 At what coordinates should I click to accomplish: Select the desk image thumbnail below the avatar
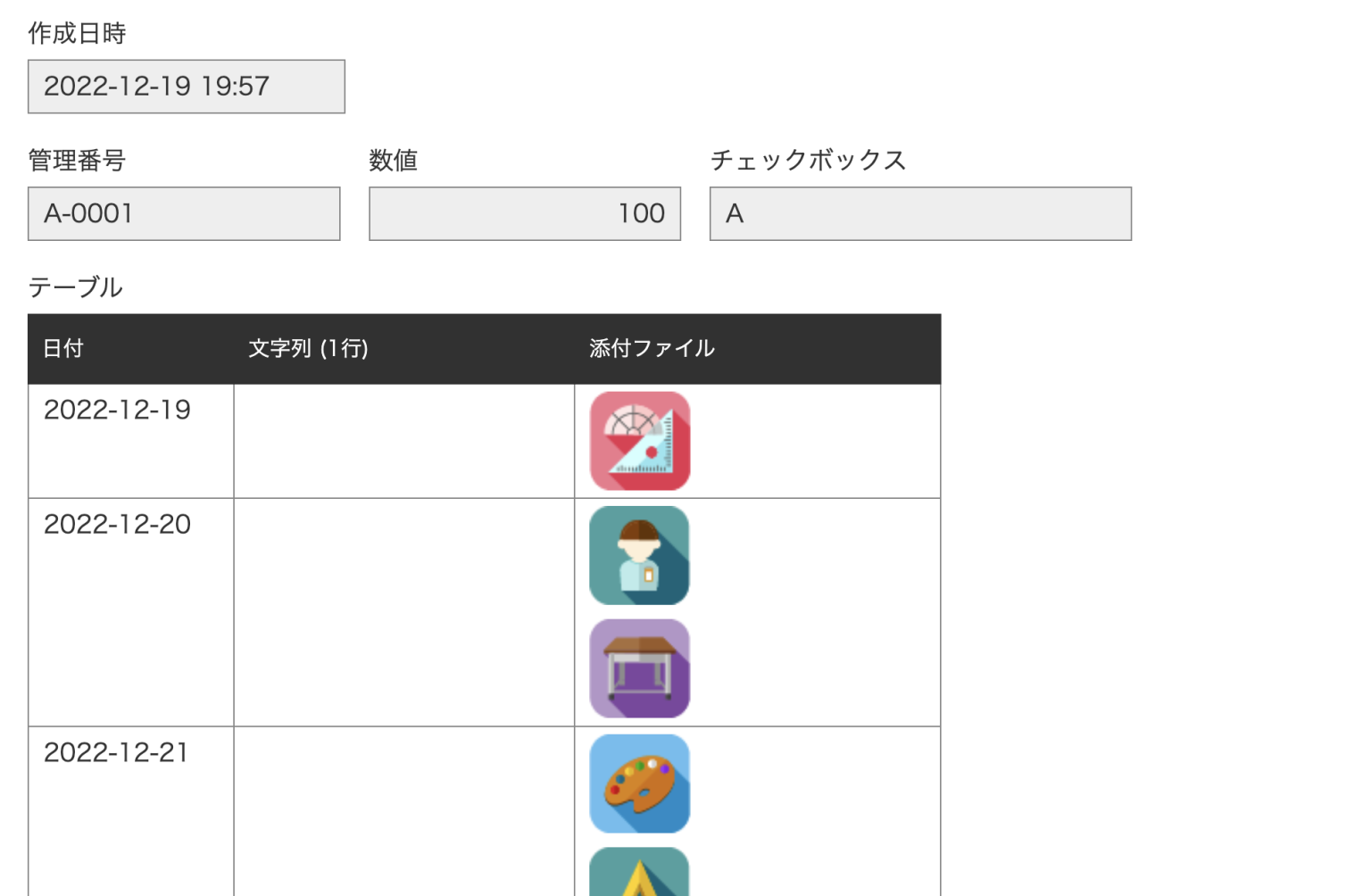[x=639, y=668]
